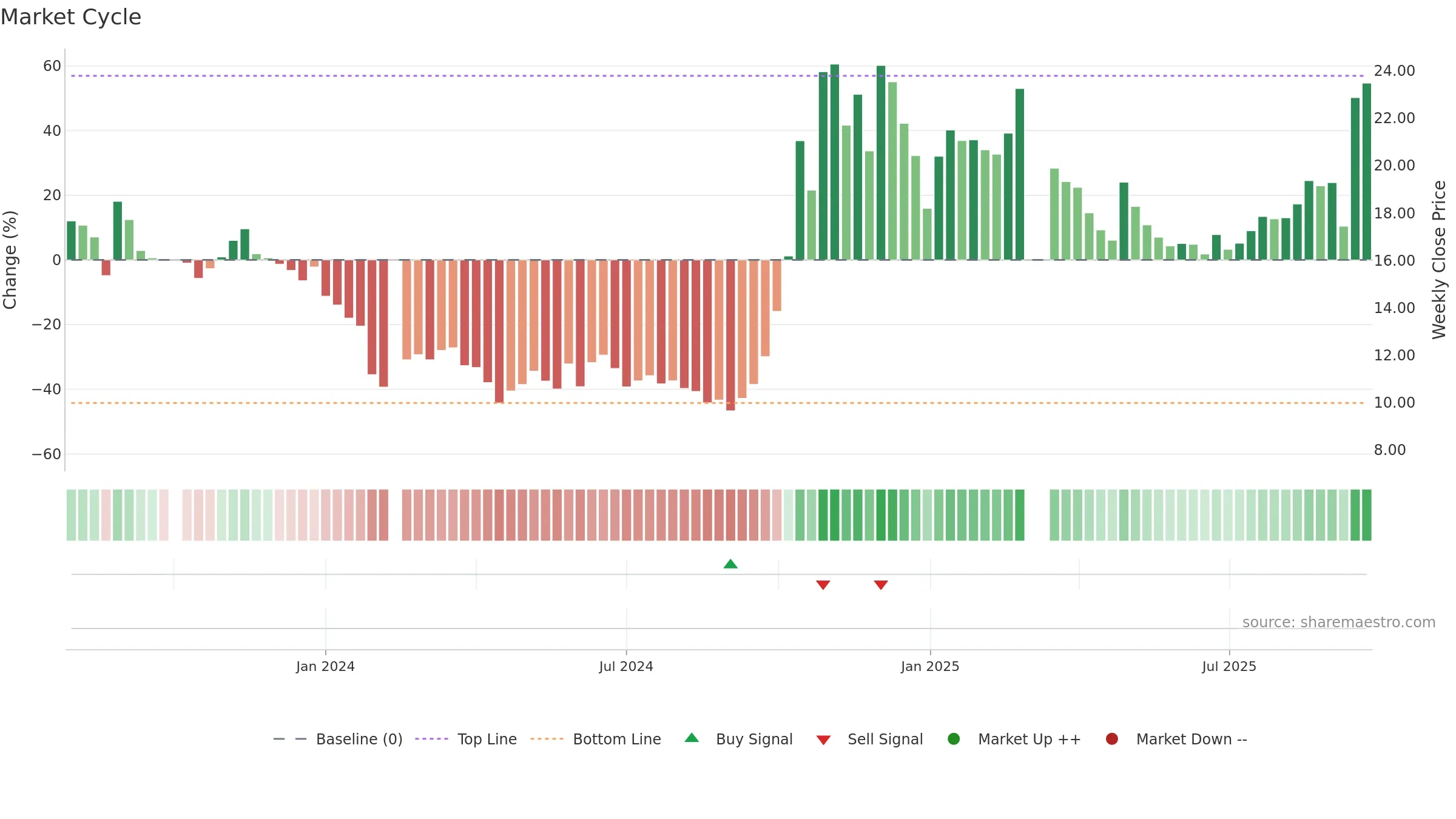Click the second red Sell Signal marker
The image size is (1456, 819).
pyautogui.click(x=881, y=585)
